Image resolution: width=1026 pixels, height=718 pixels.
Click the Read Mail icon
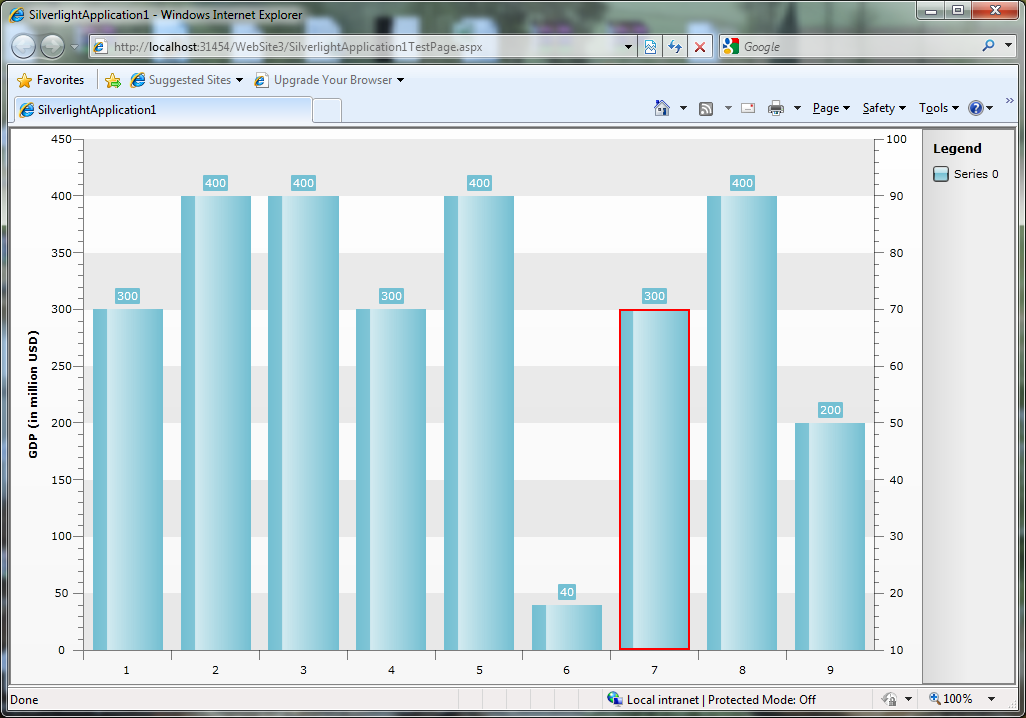click(748, 109)
